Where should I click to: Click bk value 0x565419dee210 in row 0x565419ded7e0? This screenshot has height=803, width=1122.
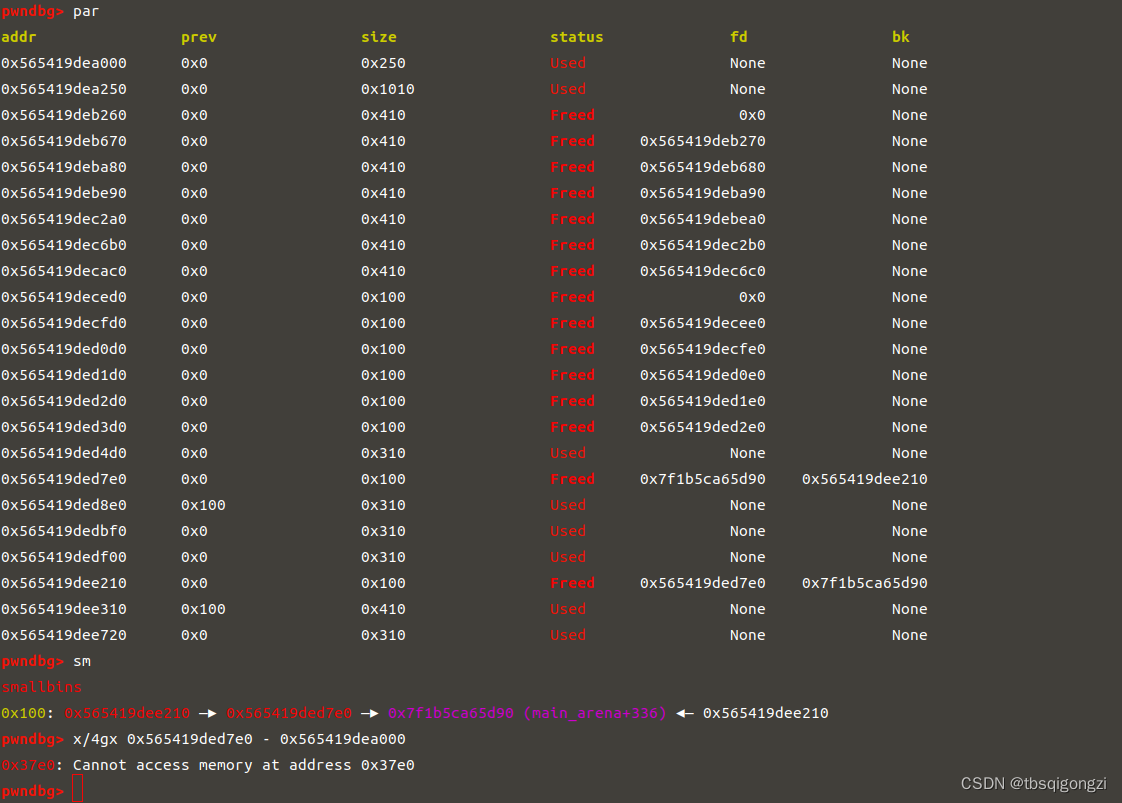tap(864, 479)
